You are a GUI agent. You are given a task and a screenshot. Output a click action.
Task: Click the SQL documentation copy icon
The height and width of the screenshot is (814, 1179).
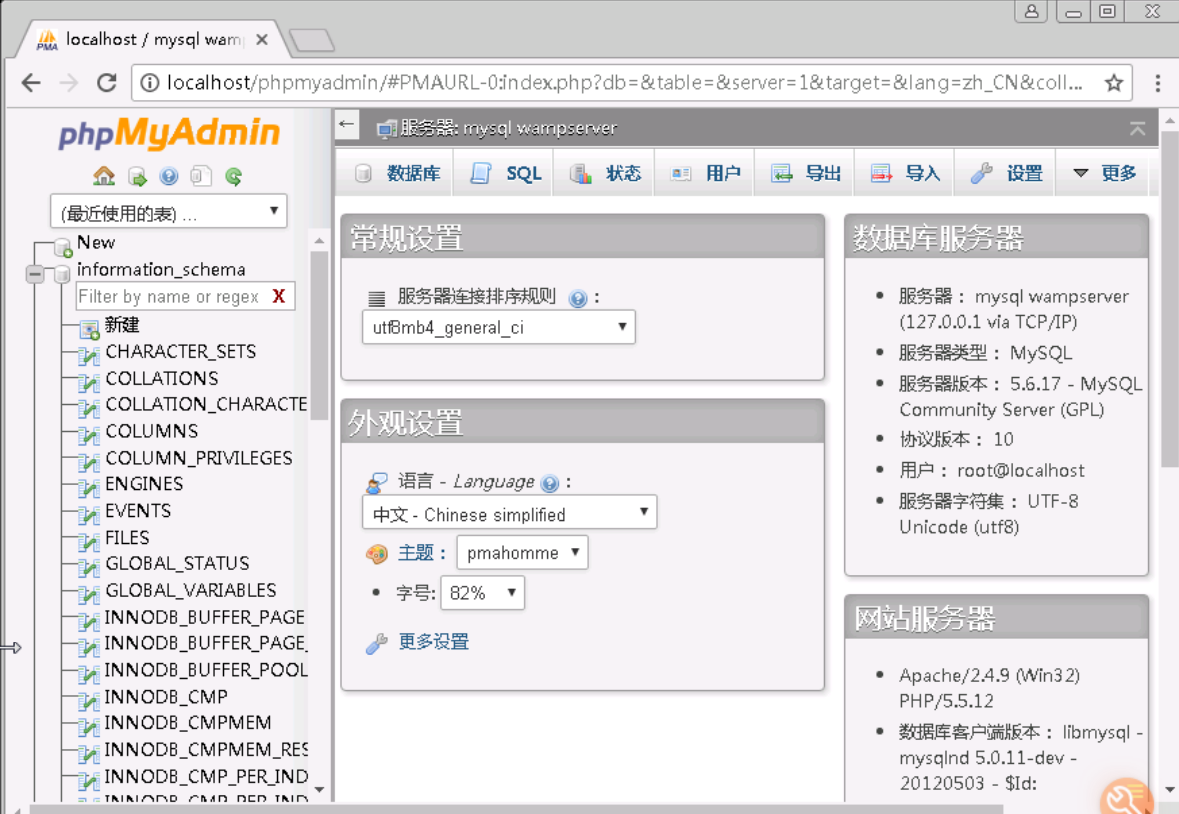201,176
